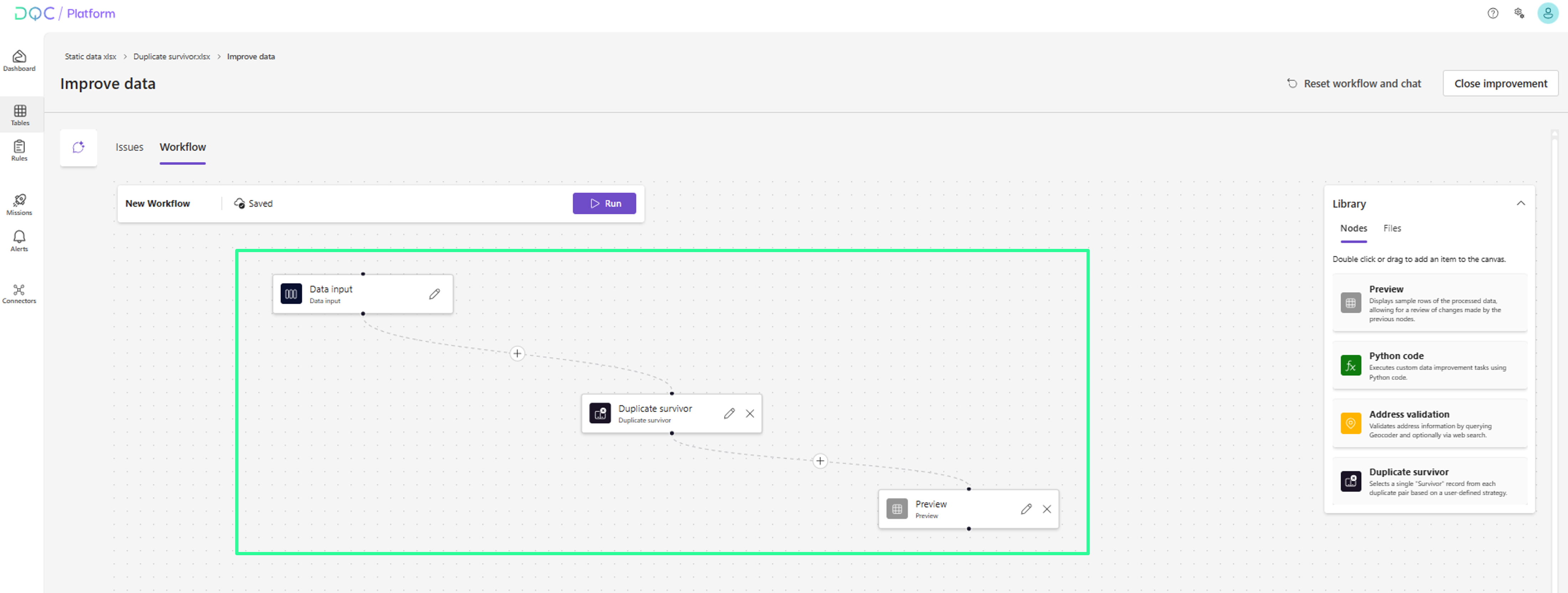
Task: Run the workflow
Action: (604, 203)
